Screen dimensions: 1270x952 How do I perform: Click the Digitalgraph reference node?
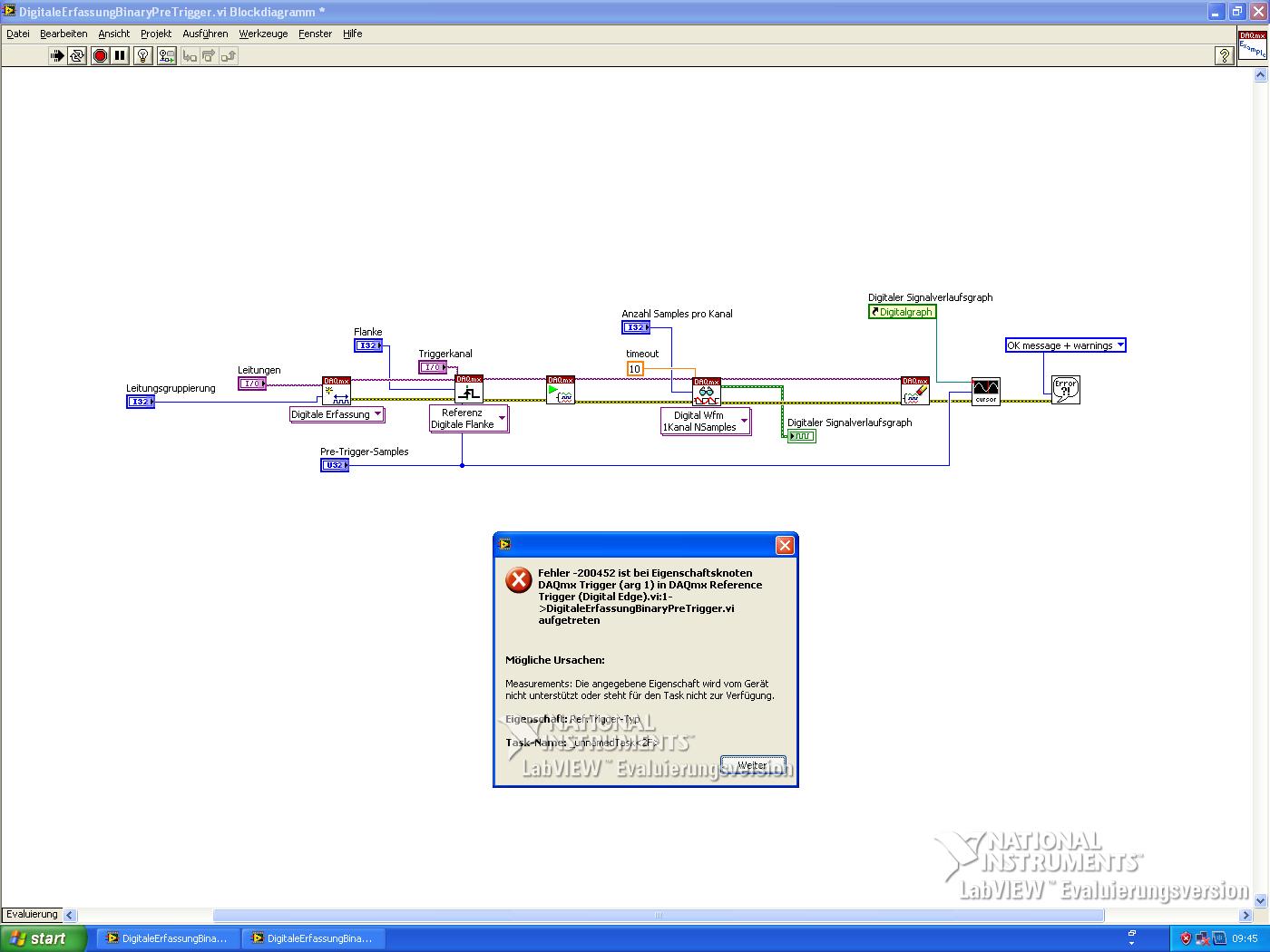click(x=902, y=312)
